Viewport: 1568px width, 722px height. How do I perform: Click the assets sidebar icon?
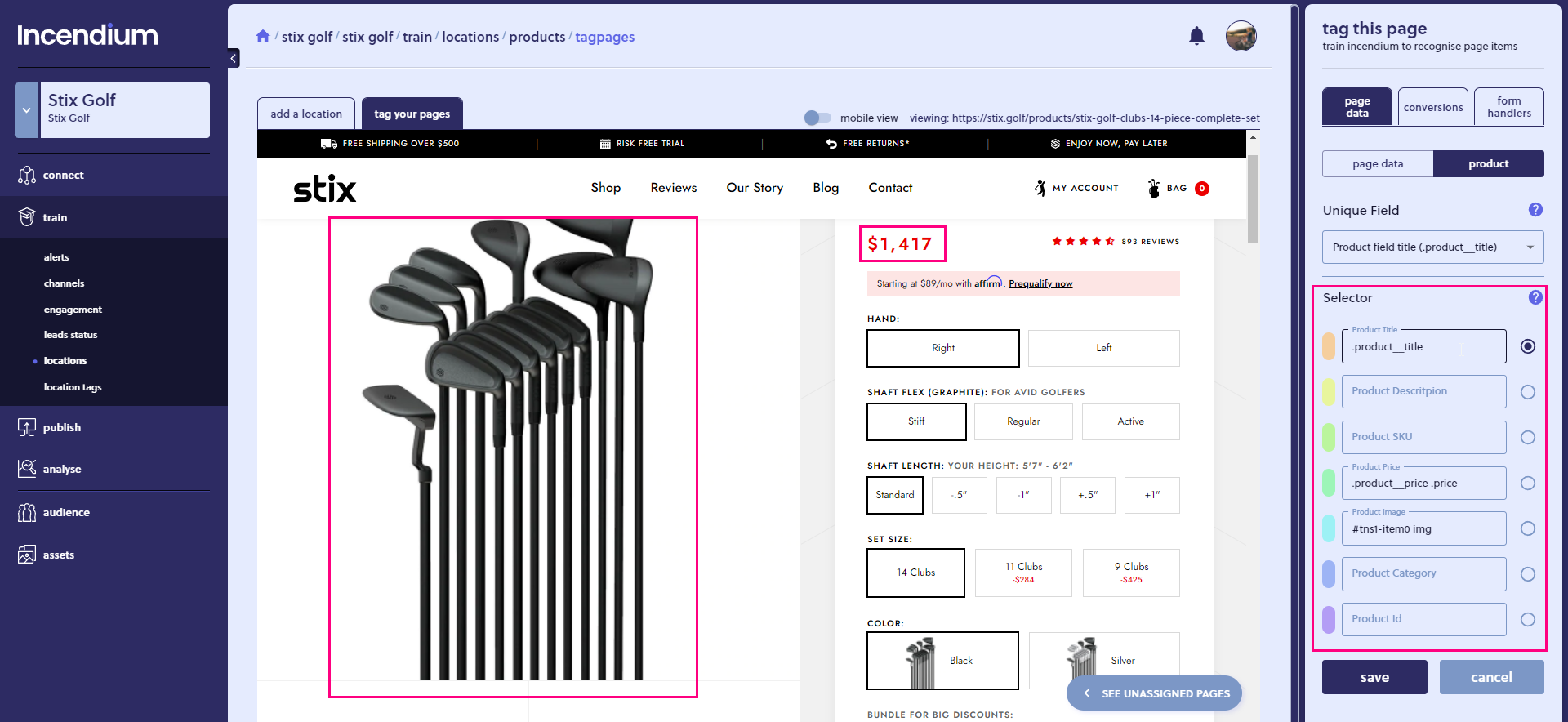pyautogui.click(x=27, y=555)
